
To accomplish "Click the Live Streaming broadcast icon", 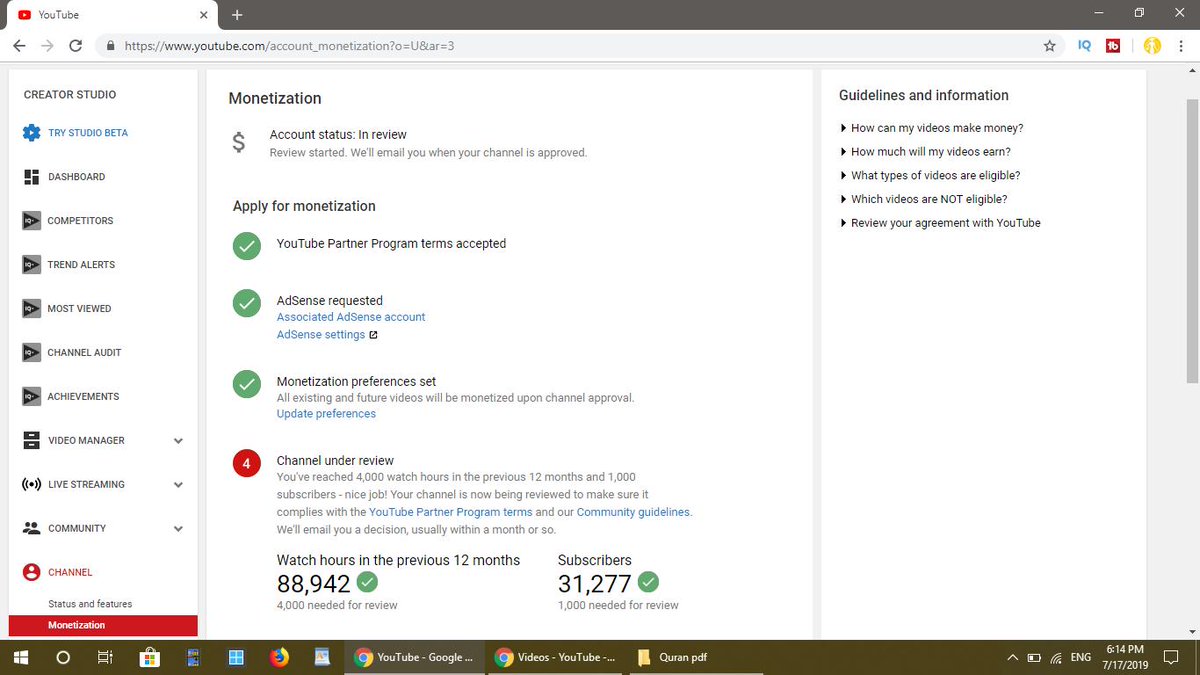I will pos(31,485).
